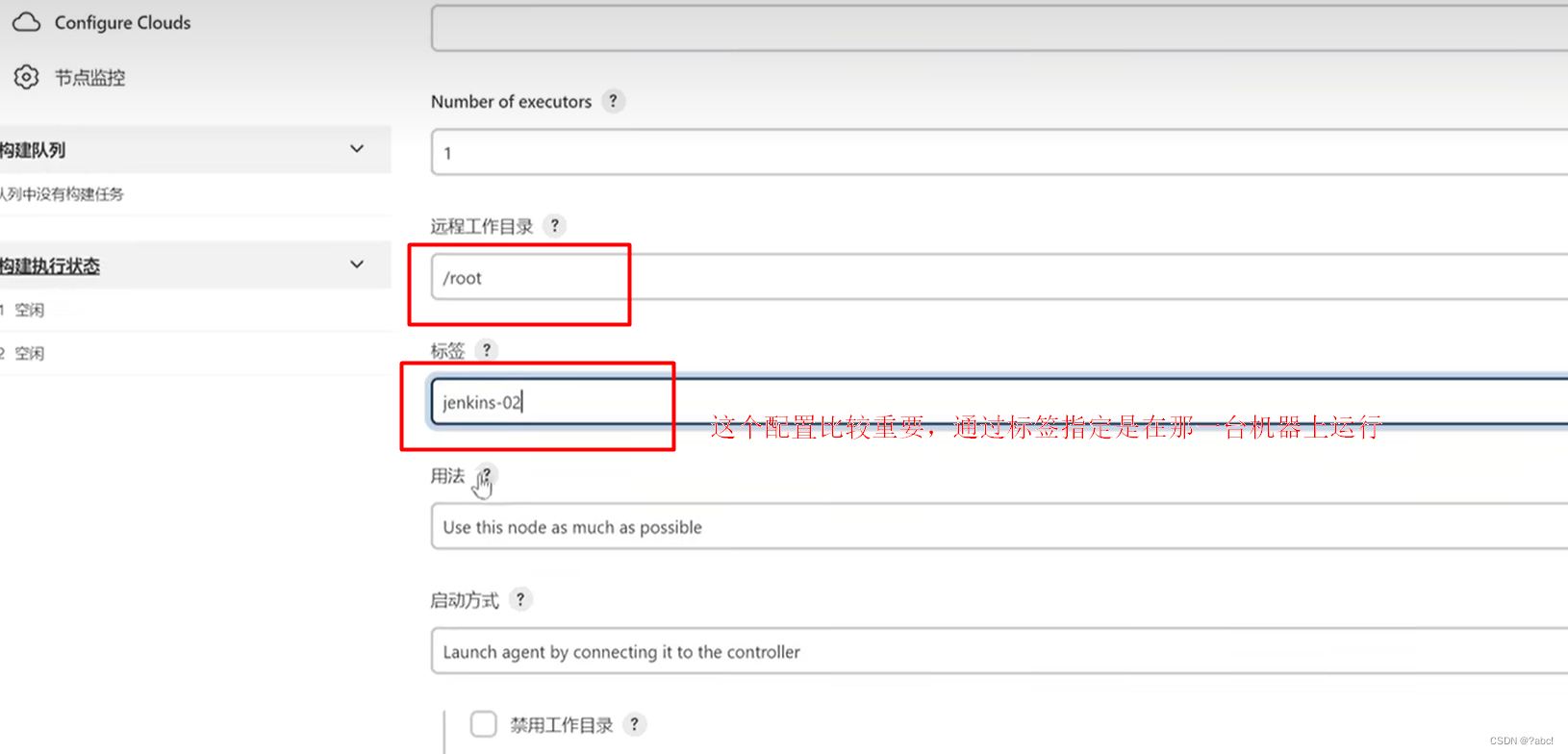Click the 用法 label
This screenshot has width=1568, height=754.
click(x=447, y=476)
